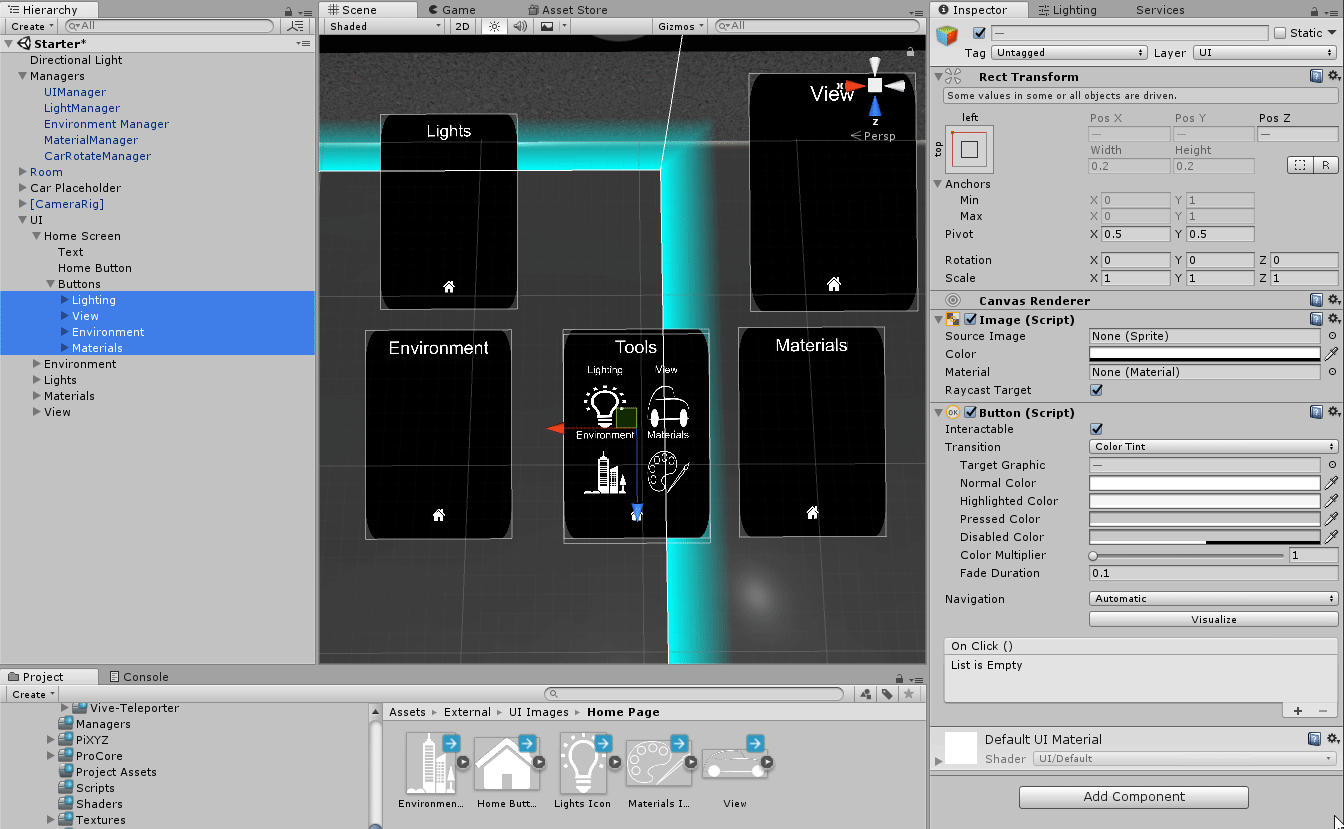Expand the Room hierarchy item
This screenshot has height=829, width=1344.
click(x=22, y=172)
